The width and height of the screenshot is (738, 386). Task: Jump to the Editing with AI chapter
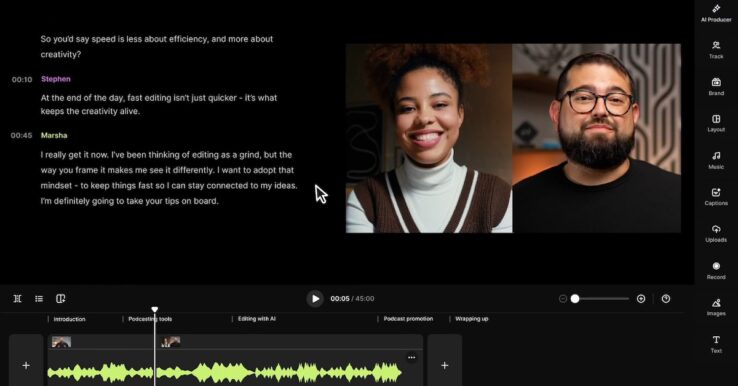(257, 319)
